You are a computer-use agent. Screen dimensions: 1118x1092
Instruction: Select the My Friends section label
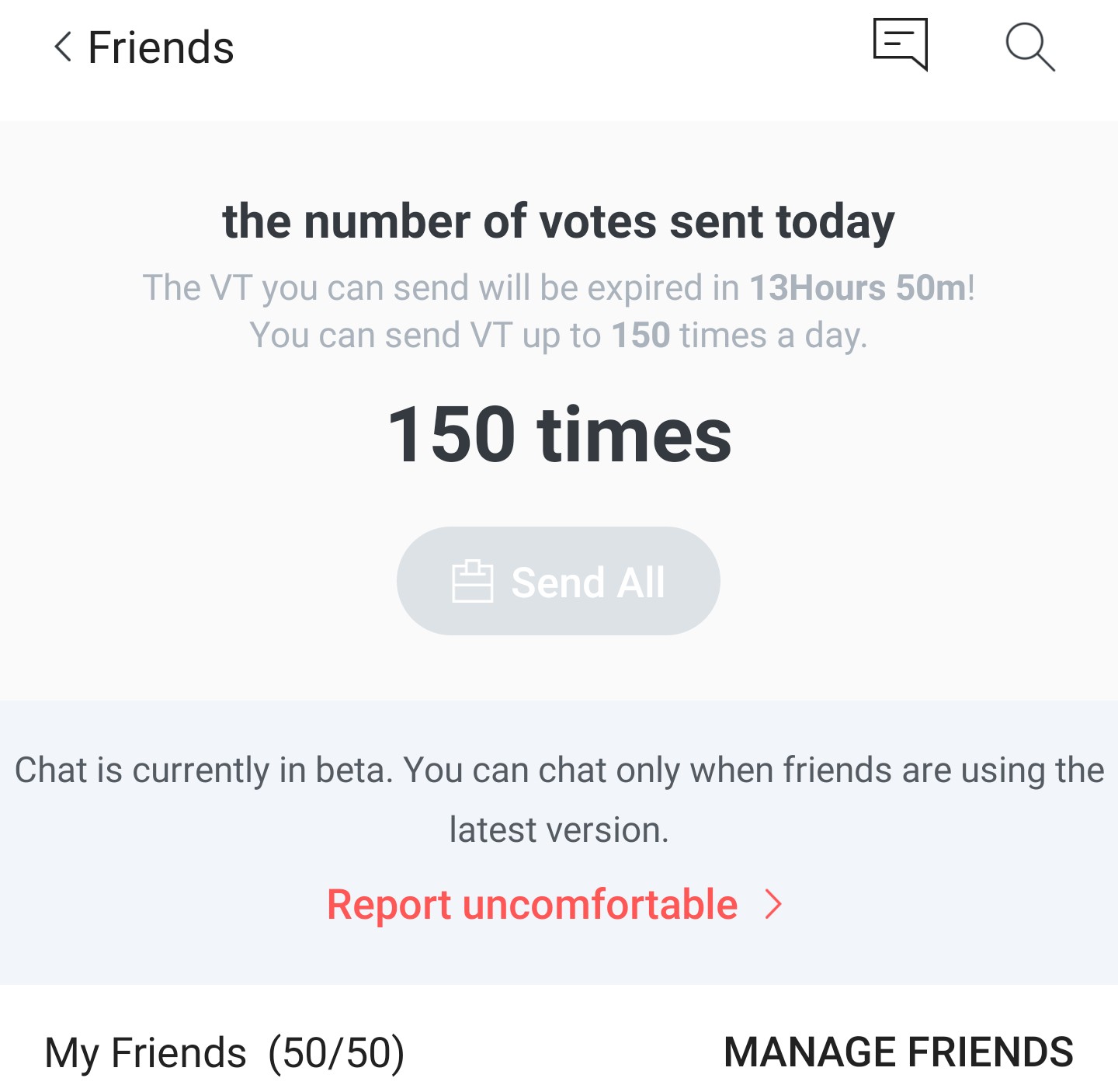[145, 1053]
